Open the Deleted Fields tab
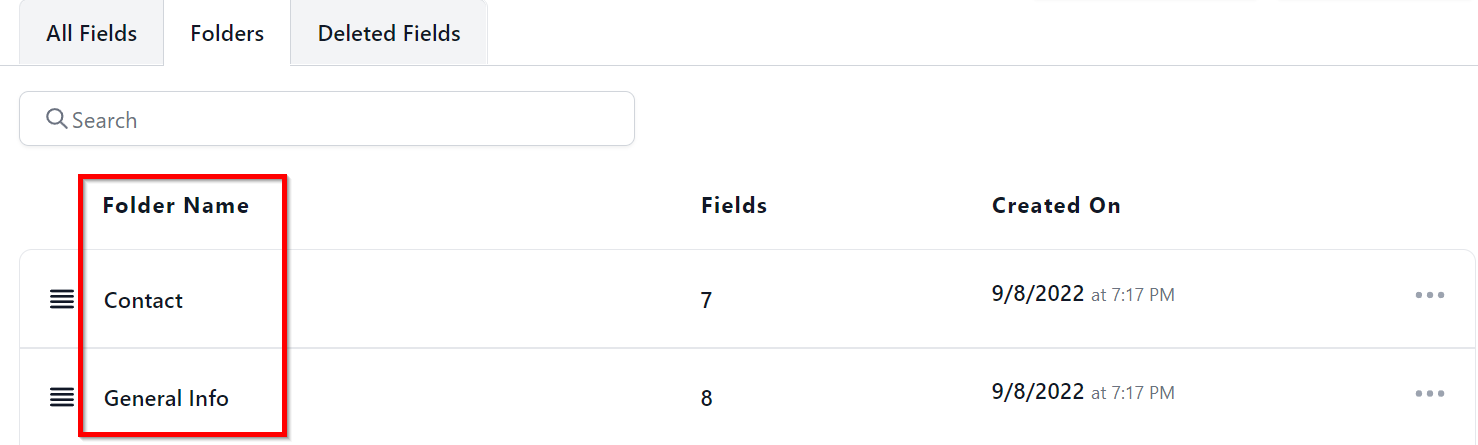 tap(389, 33)
